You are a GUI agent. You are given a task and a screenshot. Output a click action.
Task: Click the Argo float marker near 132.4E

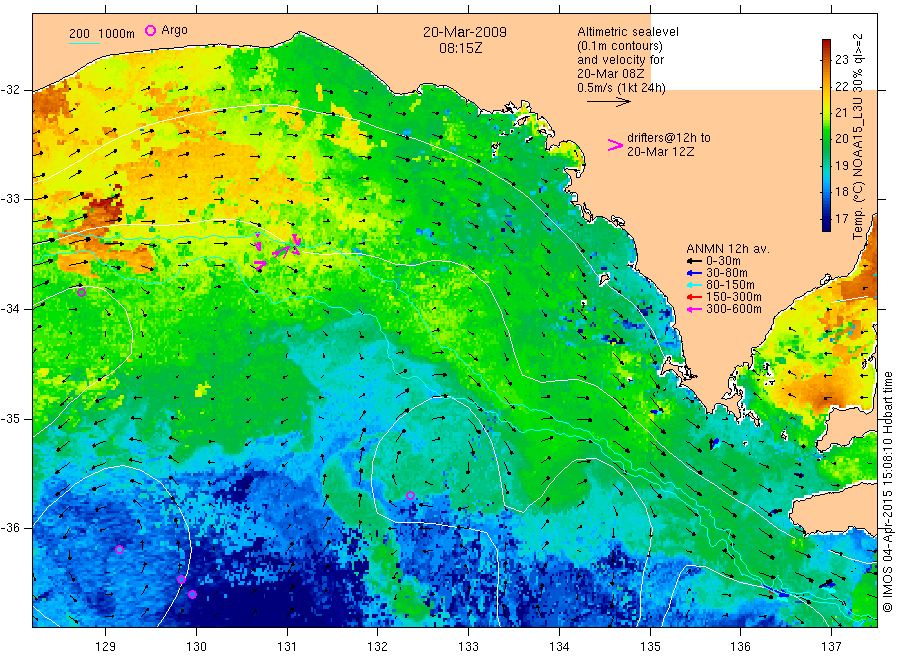coord(410,496)
